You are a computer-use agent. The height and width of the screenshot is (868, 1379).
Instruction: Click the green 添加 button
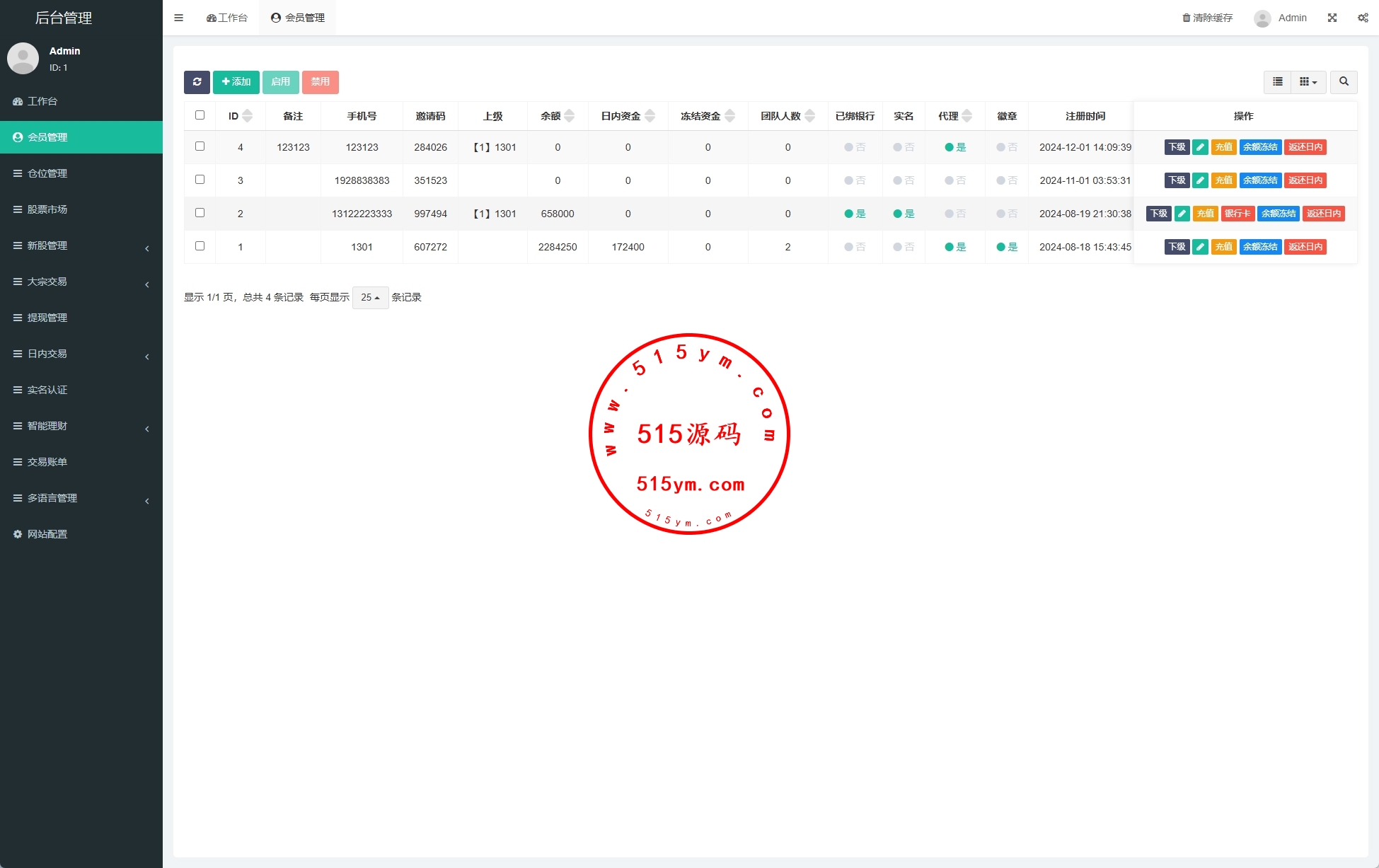point(236,82)
